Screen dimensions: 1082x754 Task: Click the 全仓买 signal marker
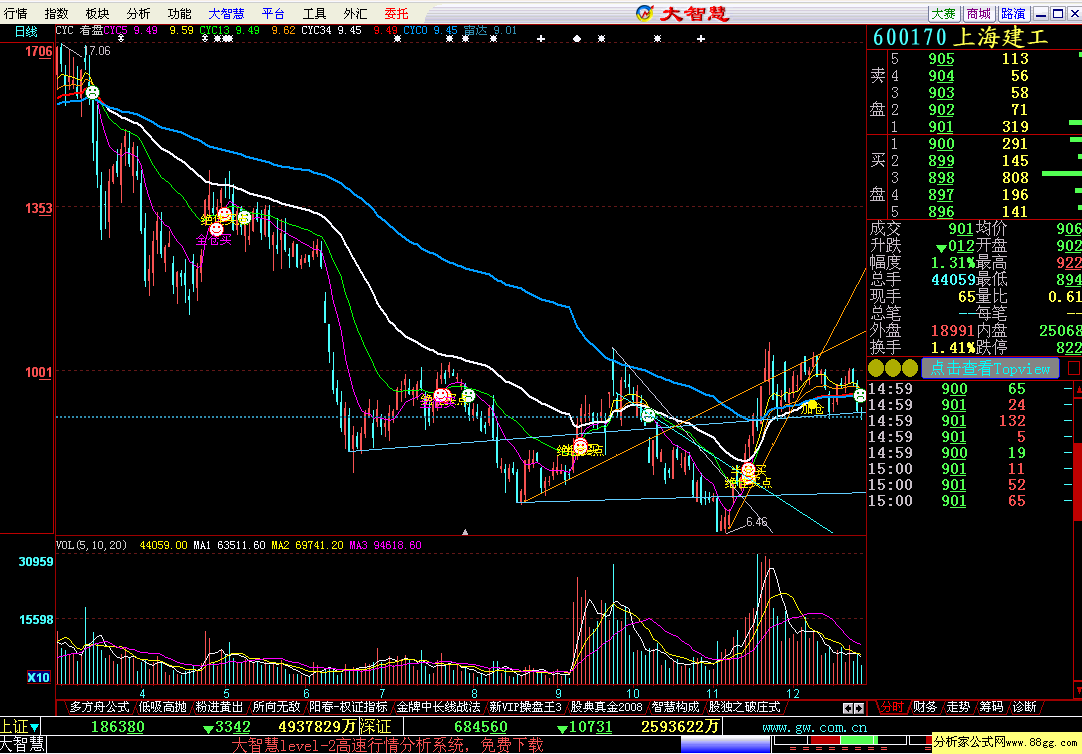(214, 241)
